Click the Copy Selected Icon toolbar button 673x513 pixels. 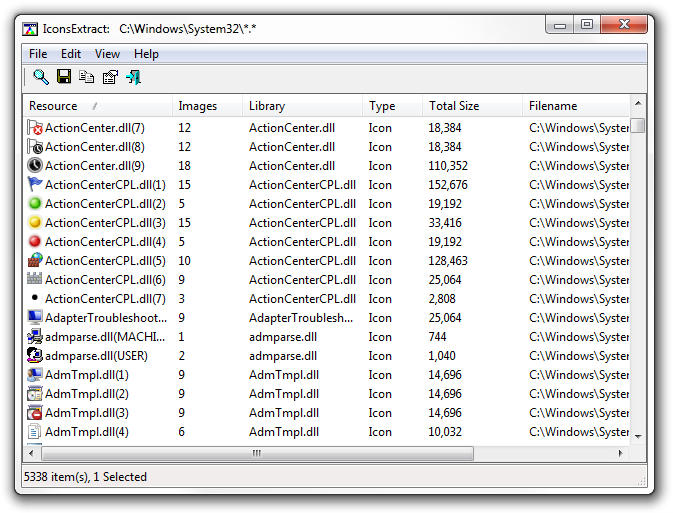(87, 77)
